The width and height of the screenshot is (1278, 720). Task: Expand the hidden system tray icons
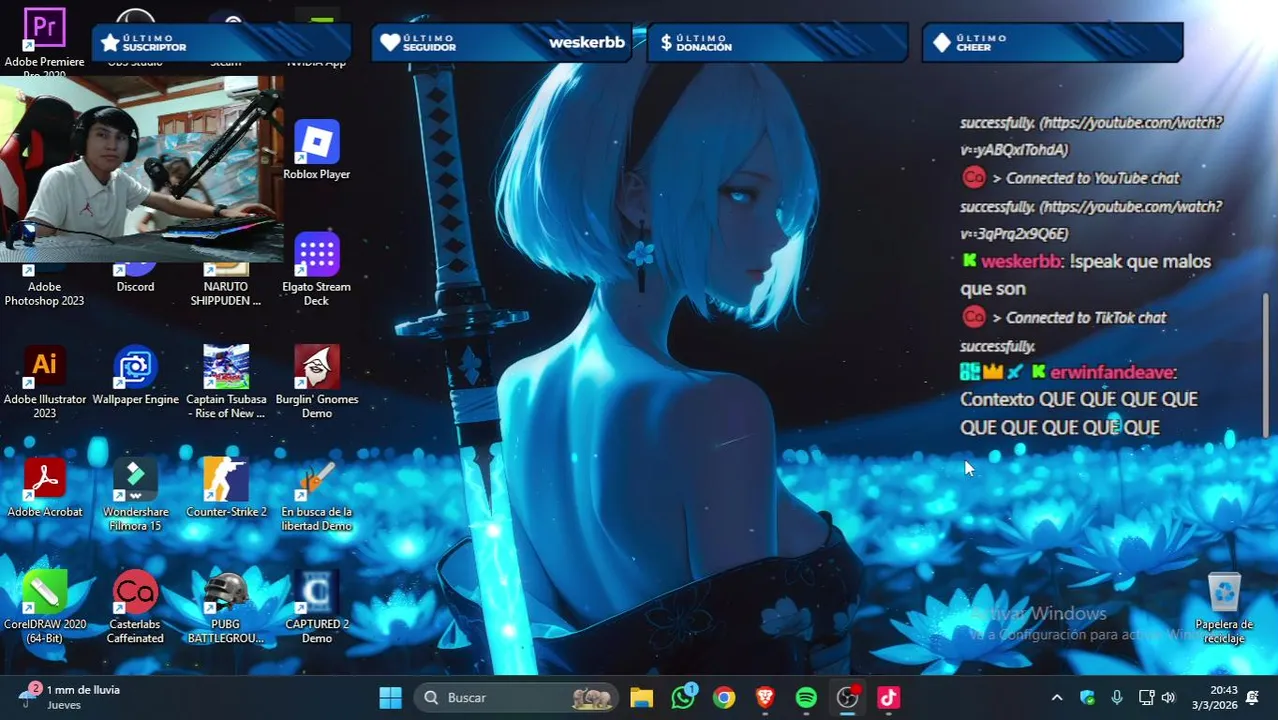click(x=1056, y=698)
